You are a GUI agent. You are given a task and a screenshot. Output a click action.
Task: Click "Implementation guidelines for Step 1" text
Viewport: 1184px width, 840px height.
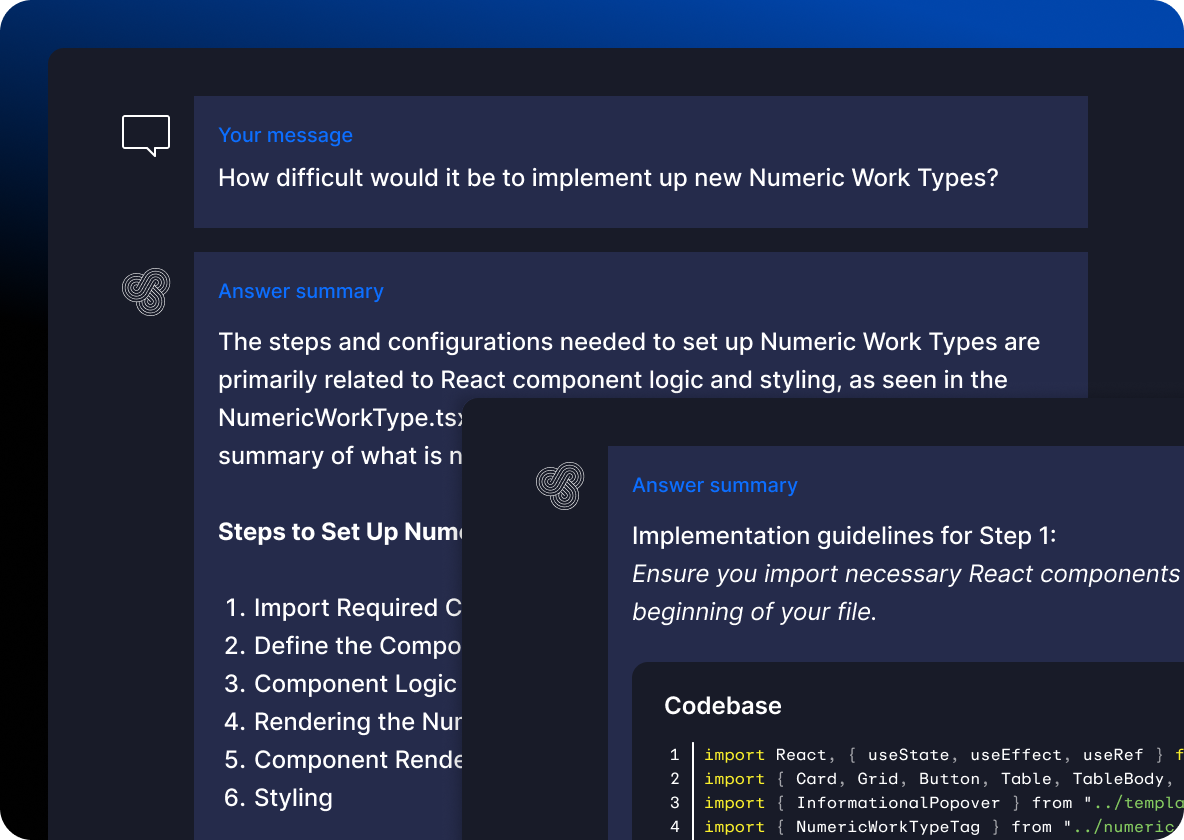click(844, 536)
